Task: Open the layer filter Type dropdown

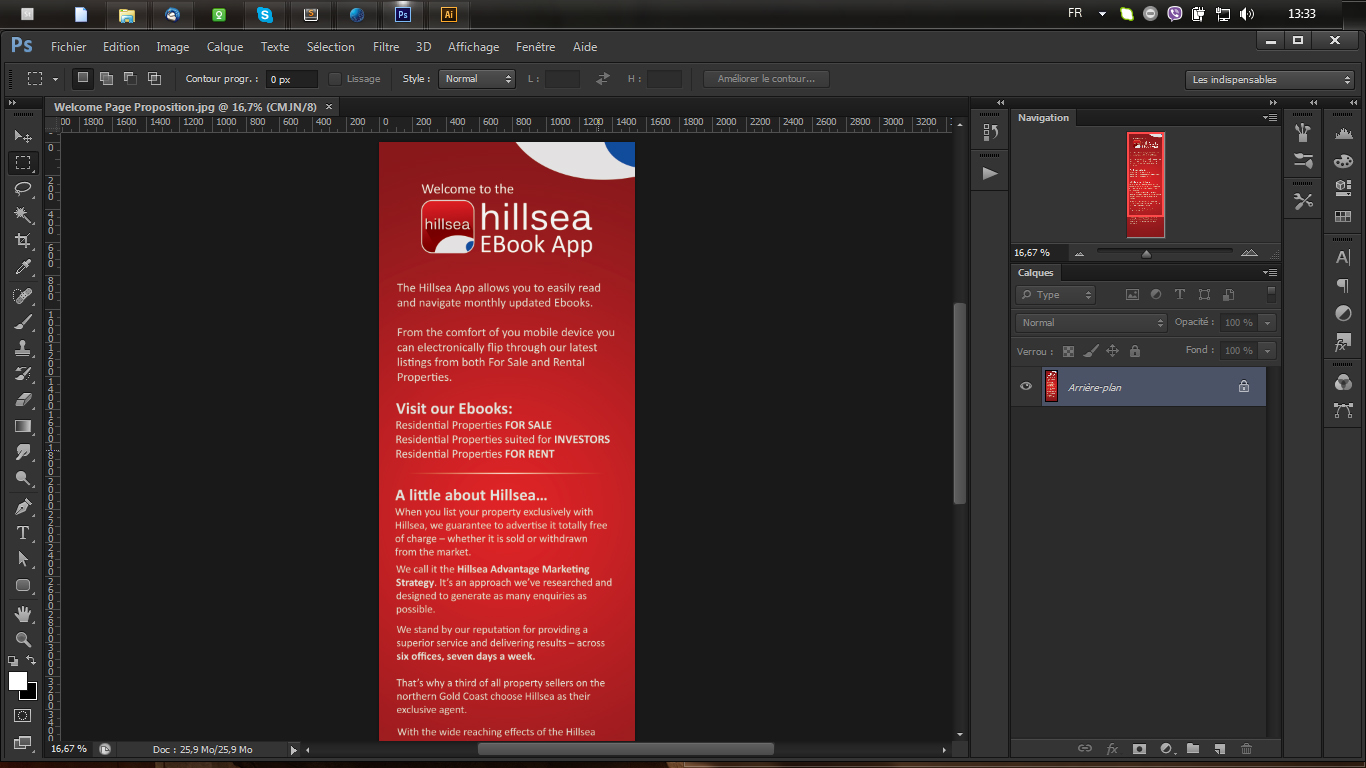Action: tap(1056, 295)
